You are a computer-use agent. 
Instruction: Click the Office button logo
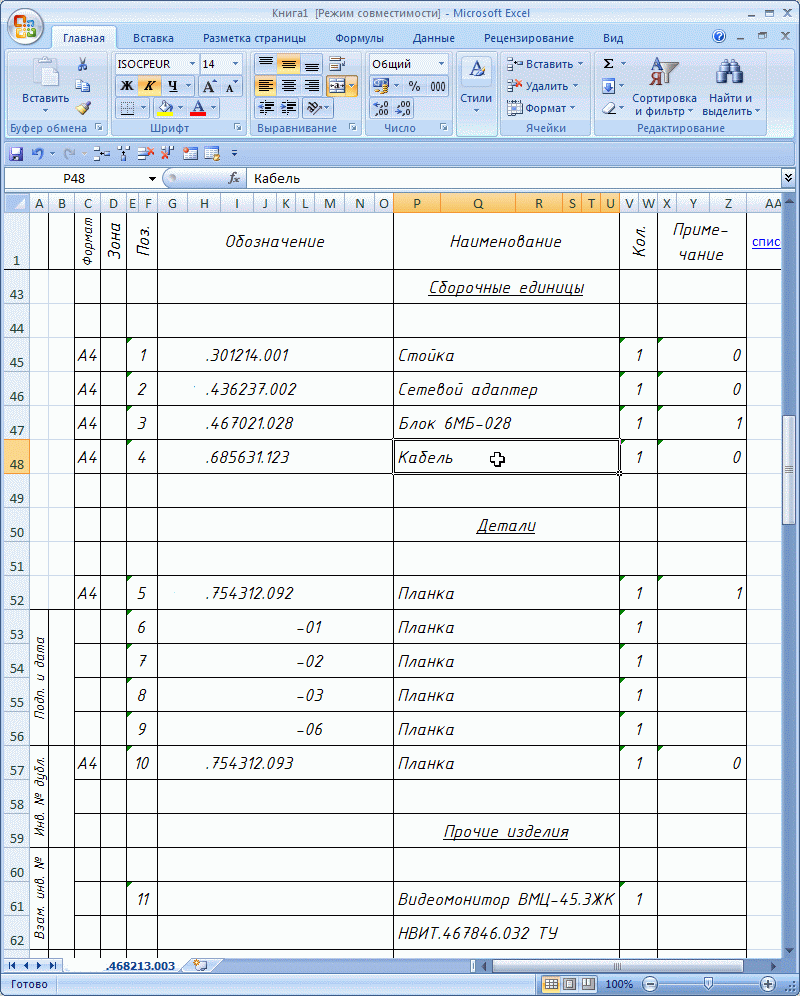click(25, 26)
